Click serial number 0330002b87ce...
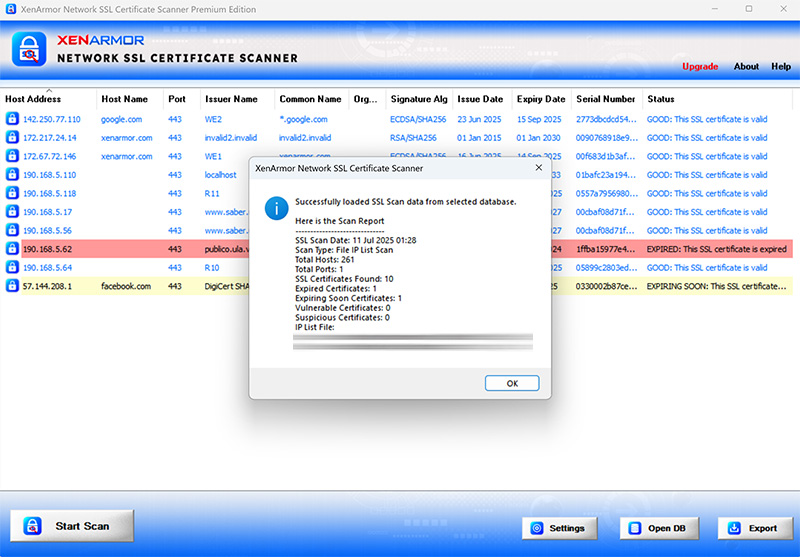Image resolution: width=800 pixels, height=557 pixels. point(607,287)
